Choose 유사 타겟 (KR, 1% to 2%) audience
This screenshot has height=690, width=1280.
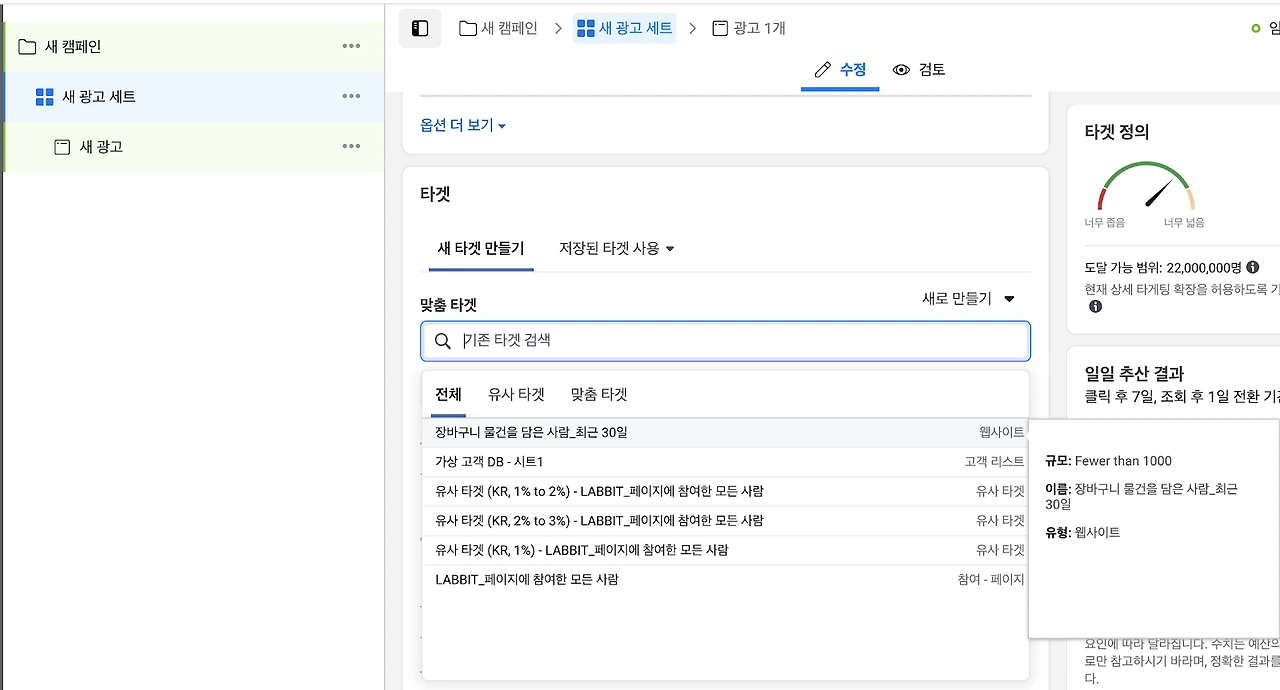(725, 491)
